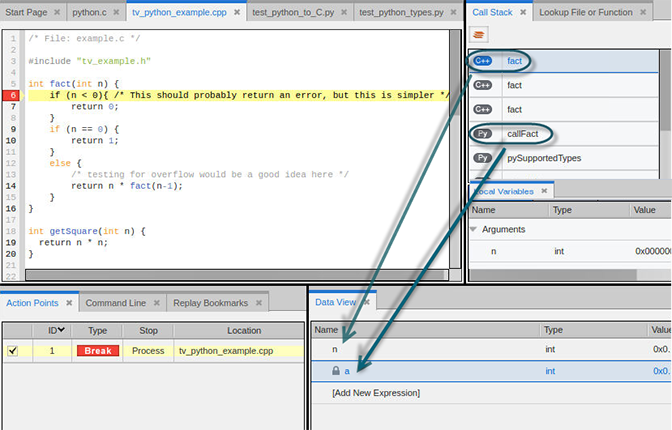The image size is (672, 430).
Task: Click the call stack filter icon
Action: [x=479, y=35]
